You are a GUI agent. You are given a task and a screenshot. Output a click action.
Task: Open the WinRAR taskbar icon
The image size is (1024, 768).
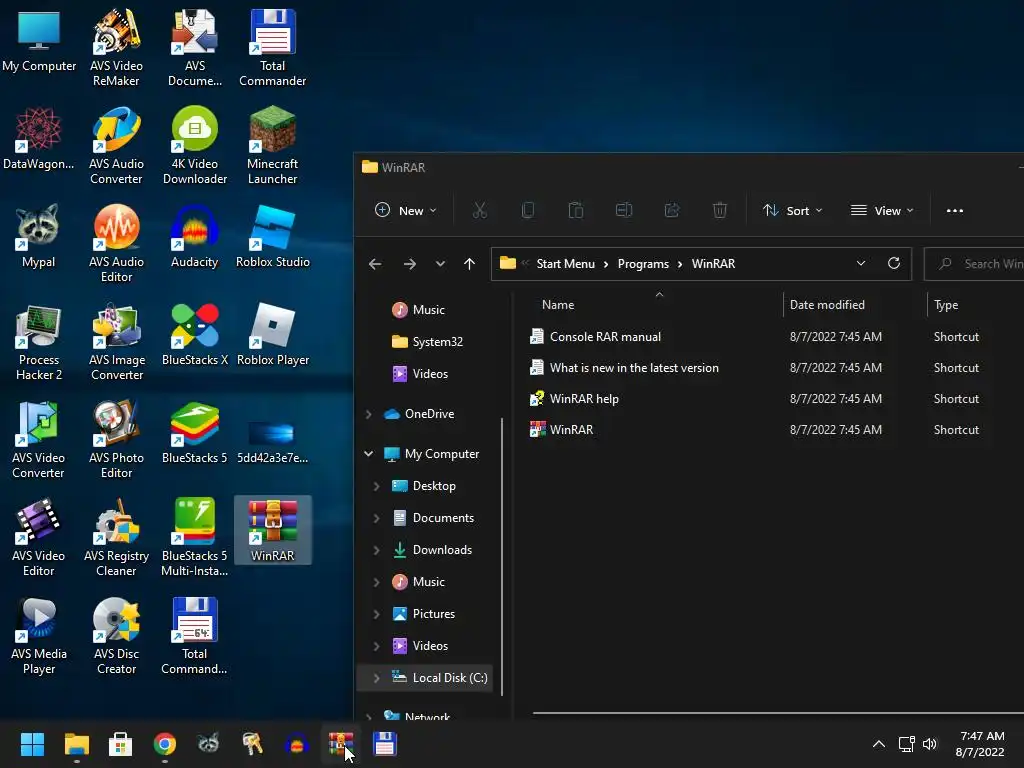click(341, 744)
